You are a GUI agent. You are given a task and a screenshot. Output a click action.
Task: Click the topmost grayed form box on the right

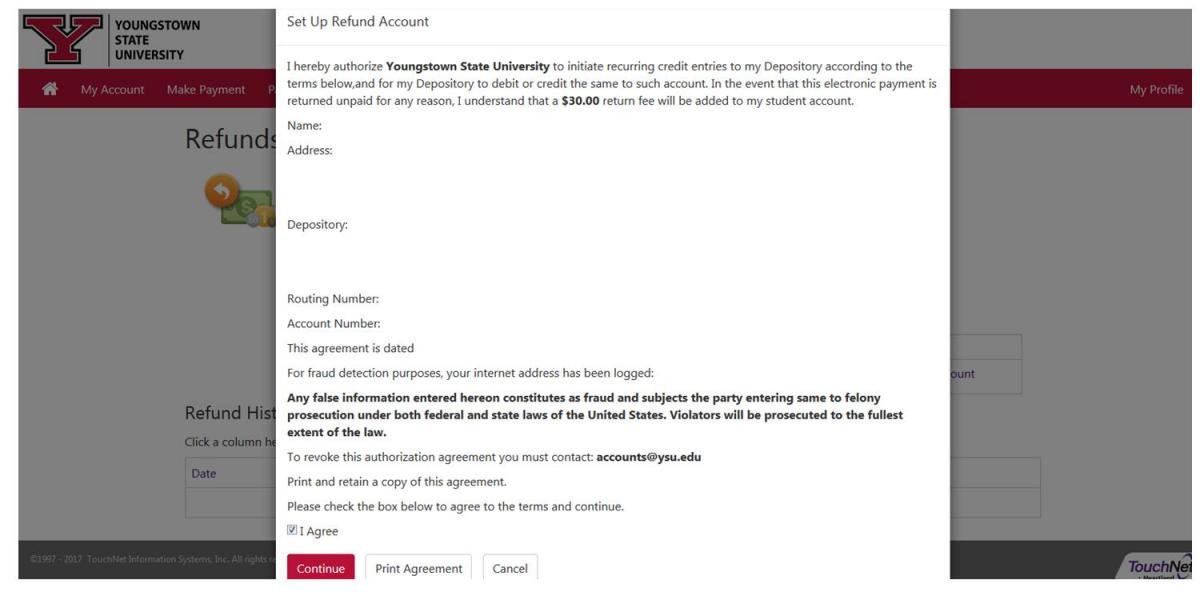(990, 345)
